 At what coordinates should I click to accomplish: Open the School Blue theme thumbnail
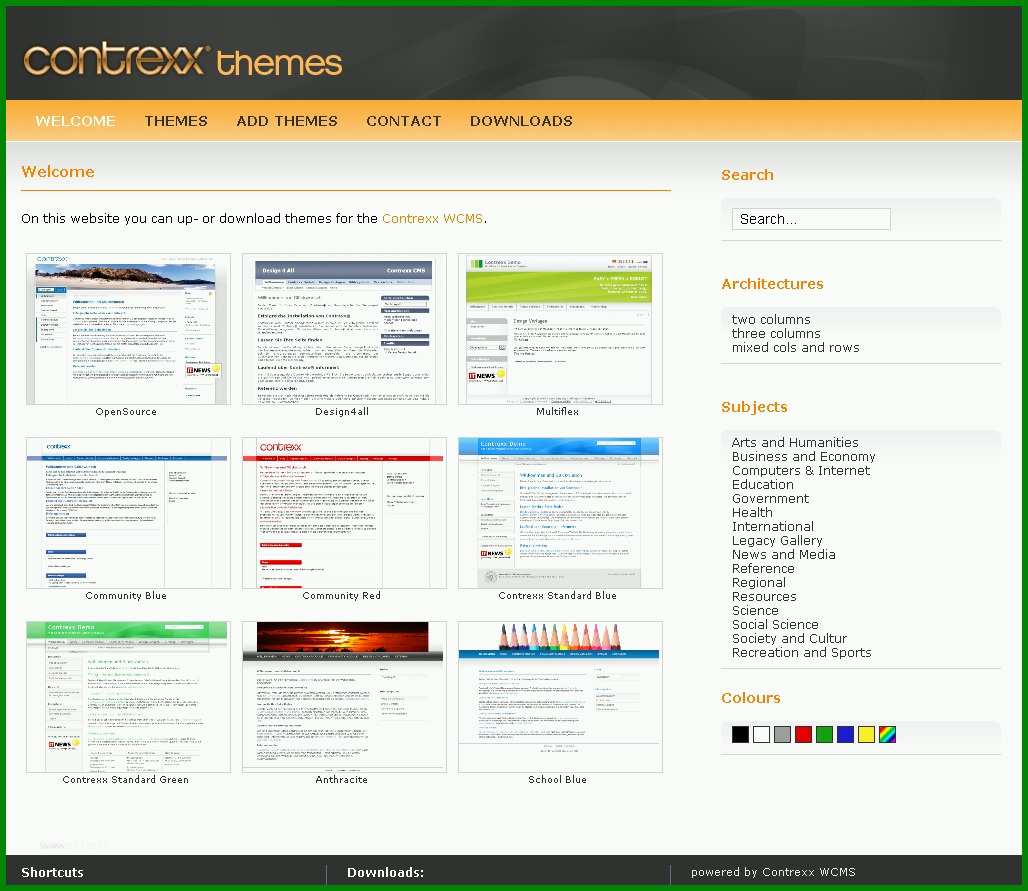point(561,697)
